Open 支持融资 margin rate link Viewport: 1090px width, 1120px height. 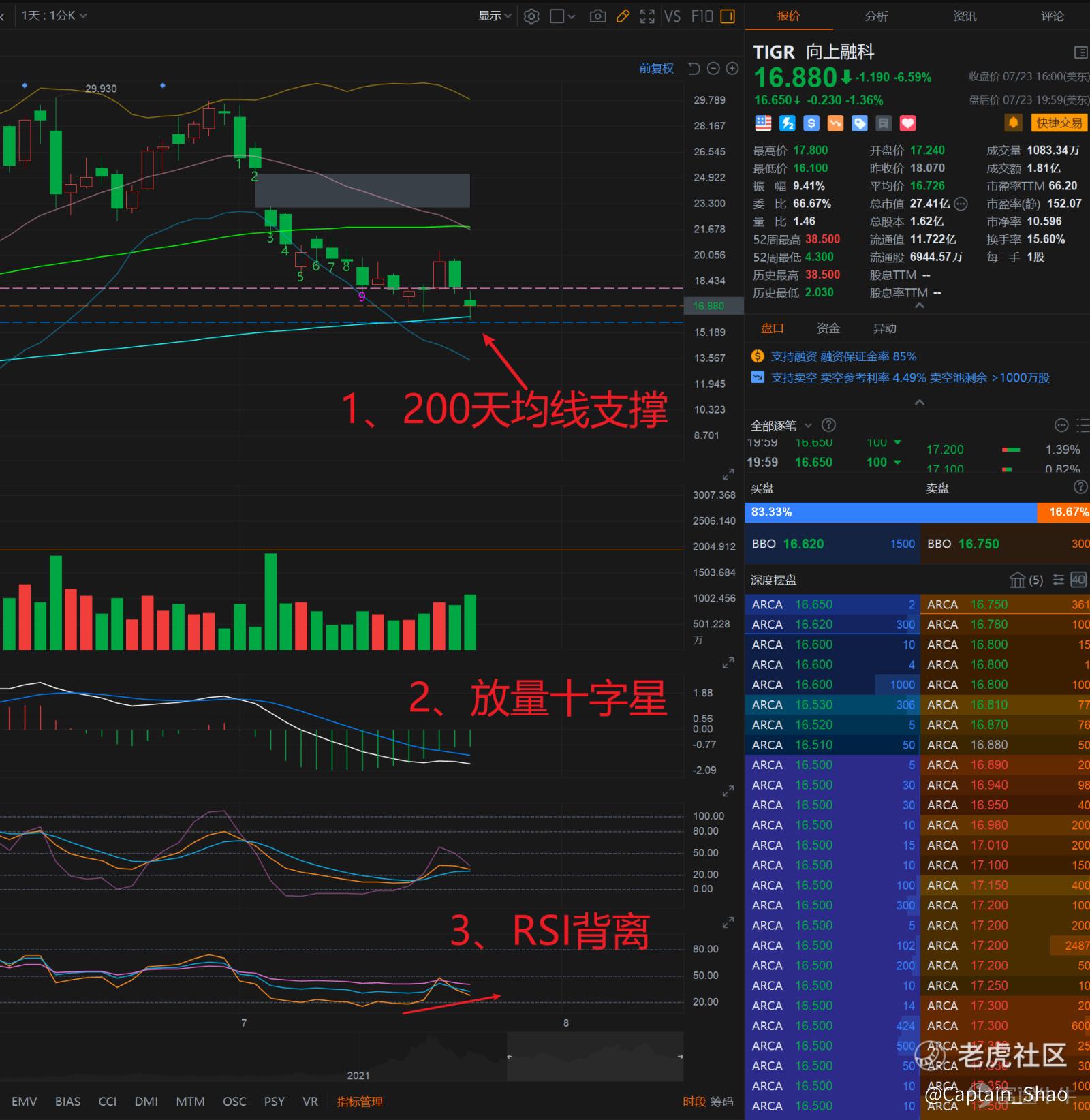[843, 356]
